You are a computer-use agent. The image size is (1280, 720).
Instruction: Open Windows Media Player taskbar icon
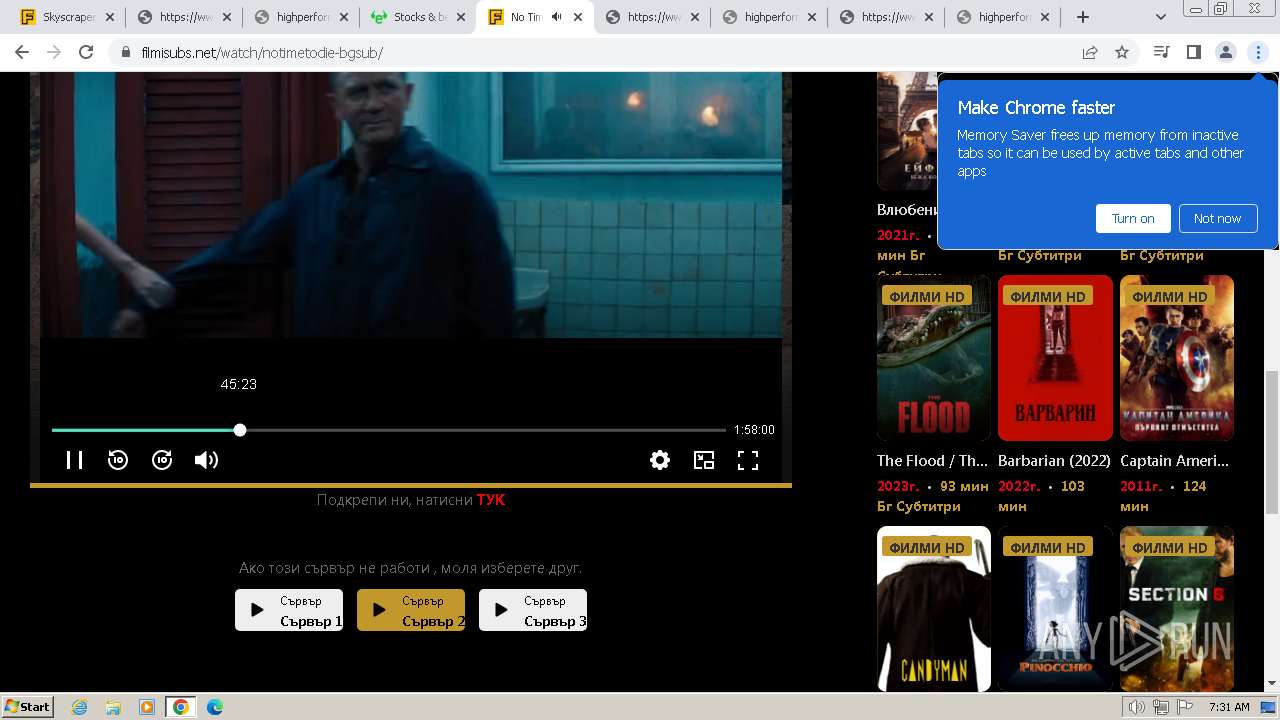tap(147, 707)
